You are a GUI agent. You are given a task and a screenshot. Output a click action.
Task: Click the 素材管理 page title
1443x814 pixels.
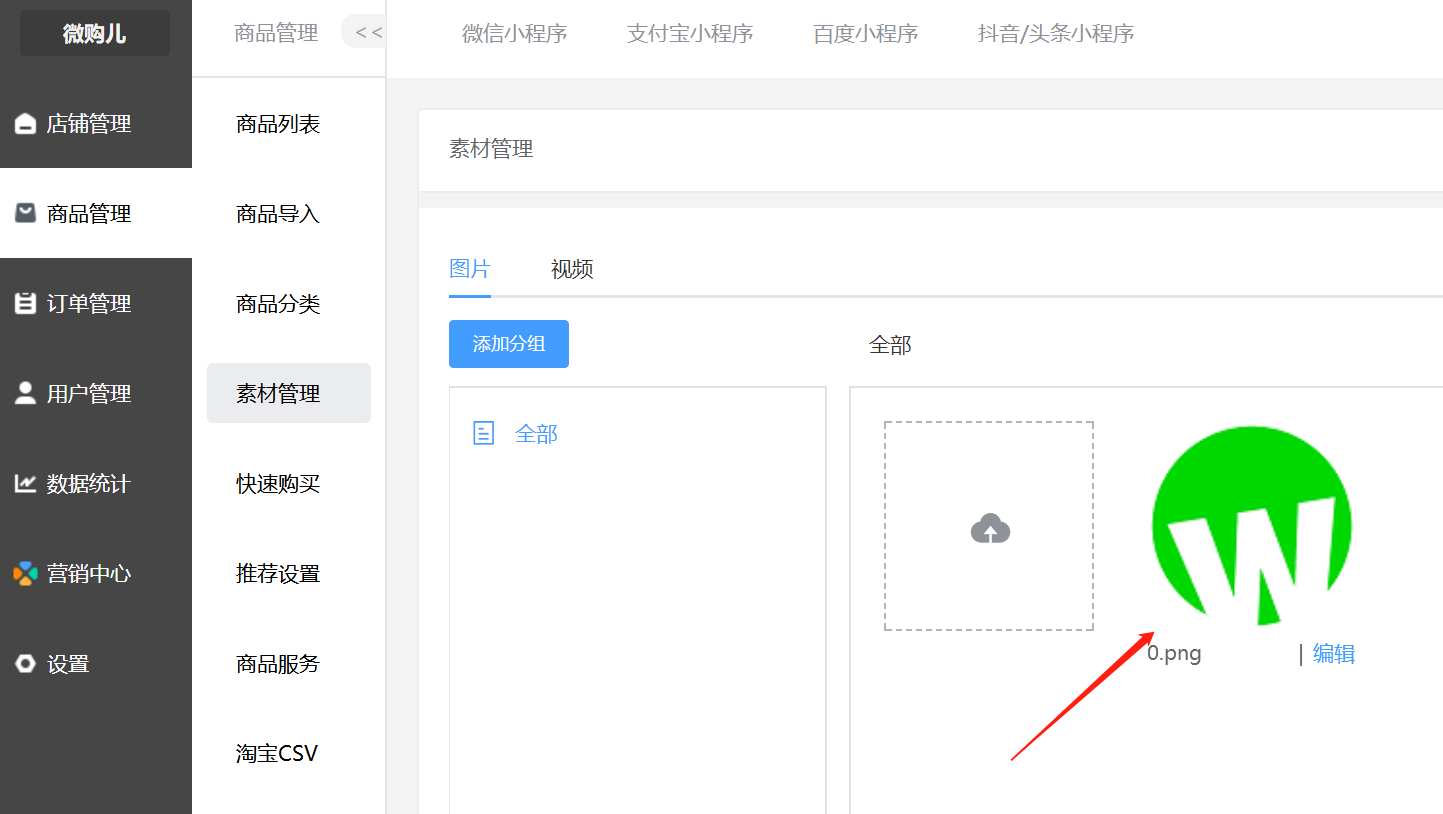[491, 149]
